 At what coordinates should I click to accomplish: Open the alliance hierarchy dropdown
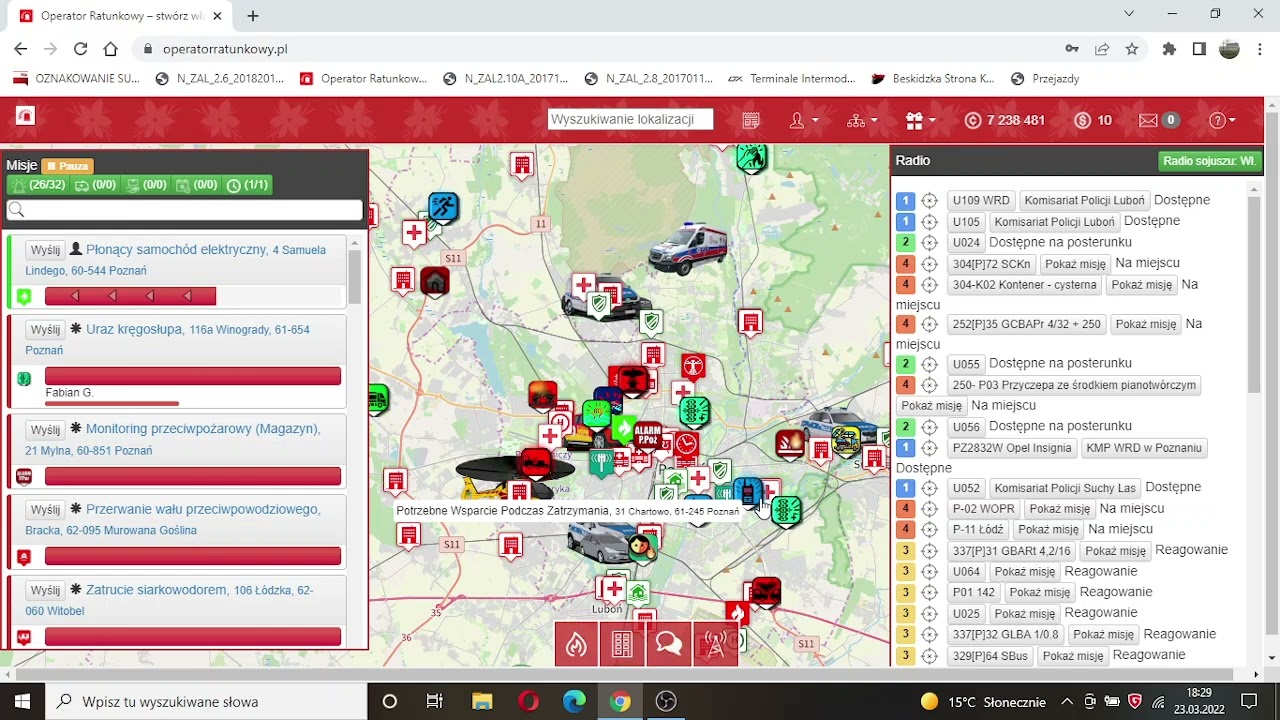tap(861, 120)
